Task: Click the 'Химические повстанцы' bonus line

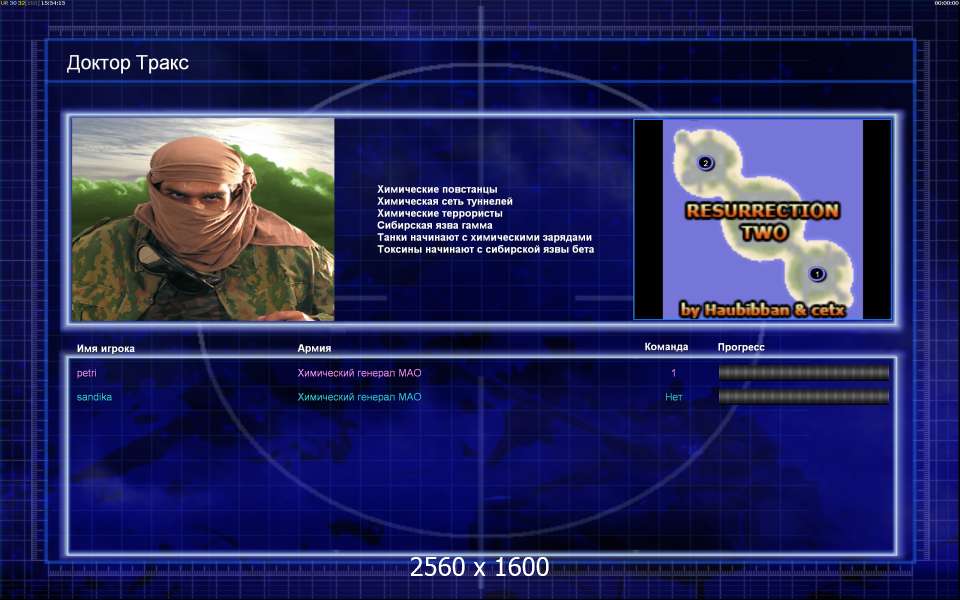Action: (437, 189)
